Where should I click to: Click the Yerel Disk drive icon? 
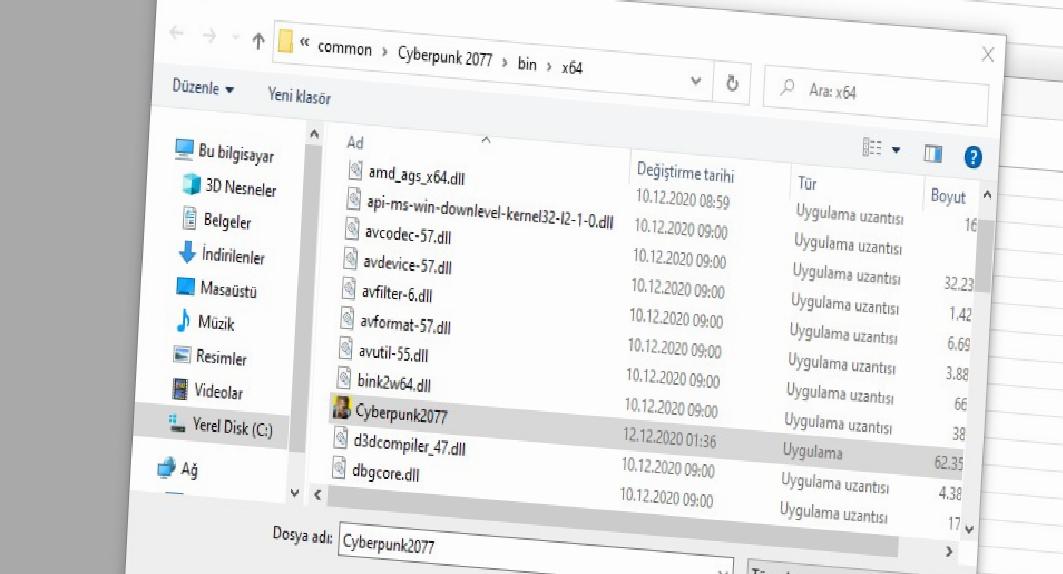[x=176, y=424]
